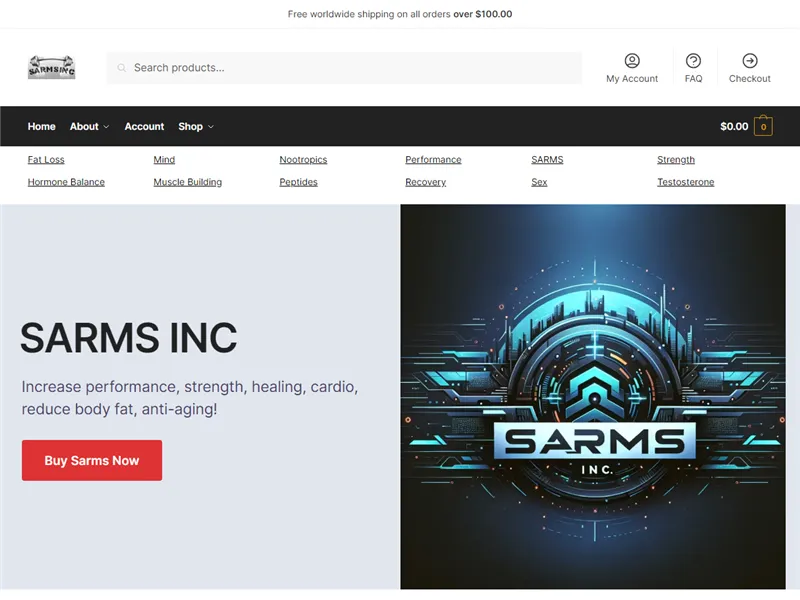
Task: Open the Nootropics category link
Action: click(x=303, y=159)
